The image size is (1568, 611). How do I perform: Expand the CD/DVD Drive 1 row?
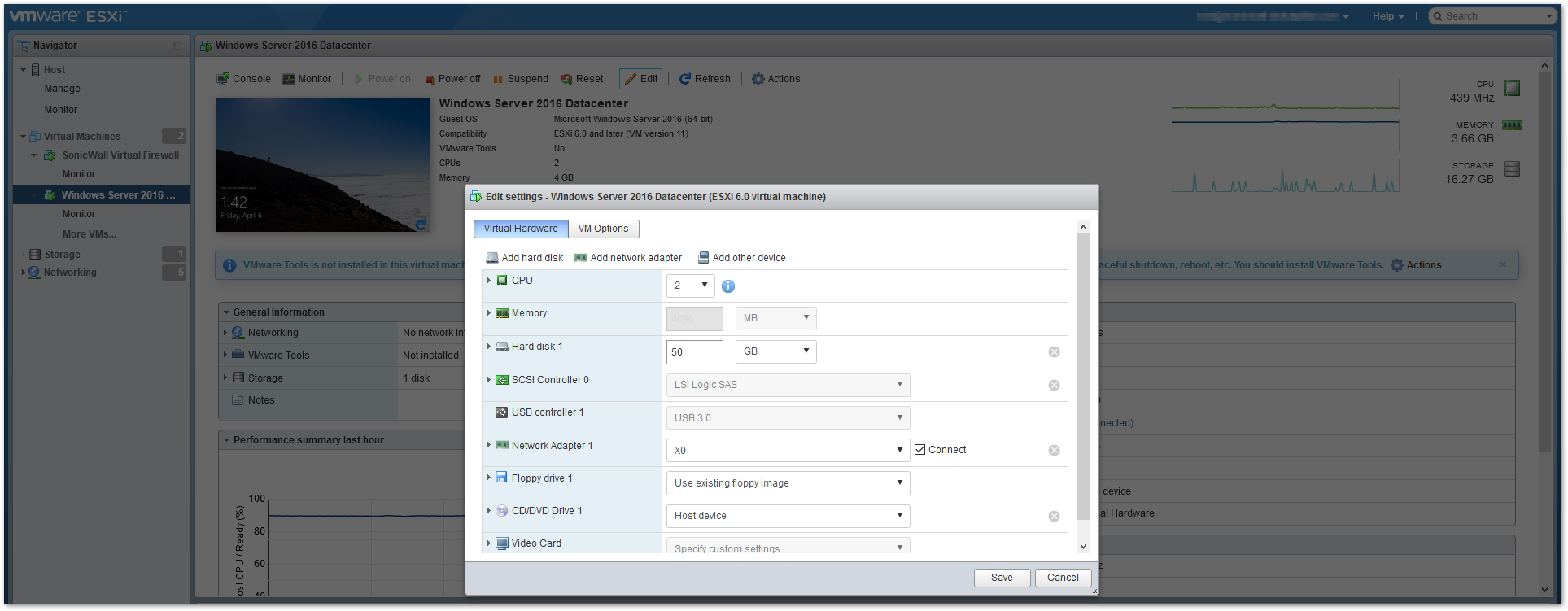(489, 511)
